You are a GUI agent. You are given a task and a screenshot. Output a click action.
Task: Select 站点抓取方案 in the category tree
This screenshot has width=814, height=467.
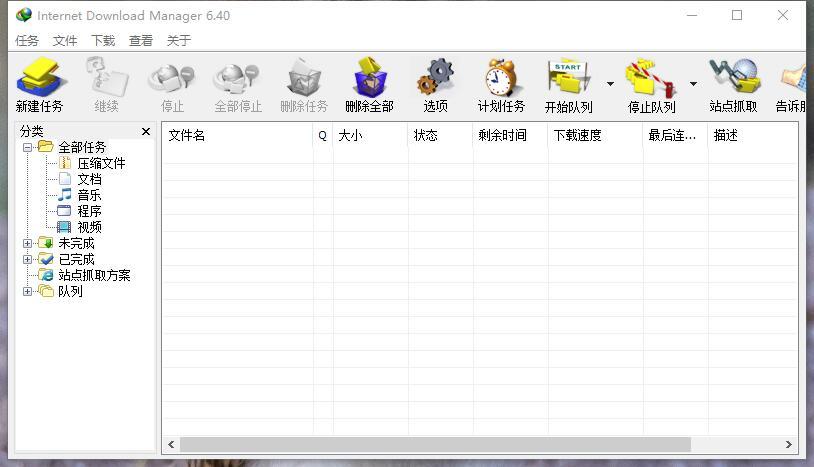point(93,275)
